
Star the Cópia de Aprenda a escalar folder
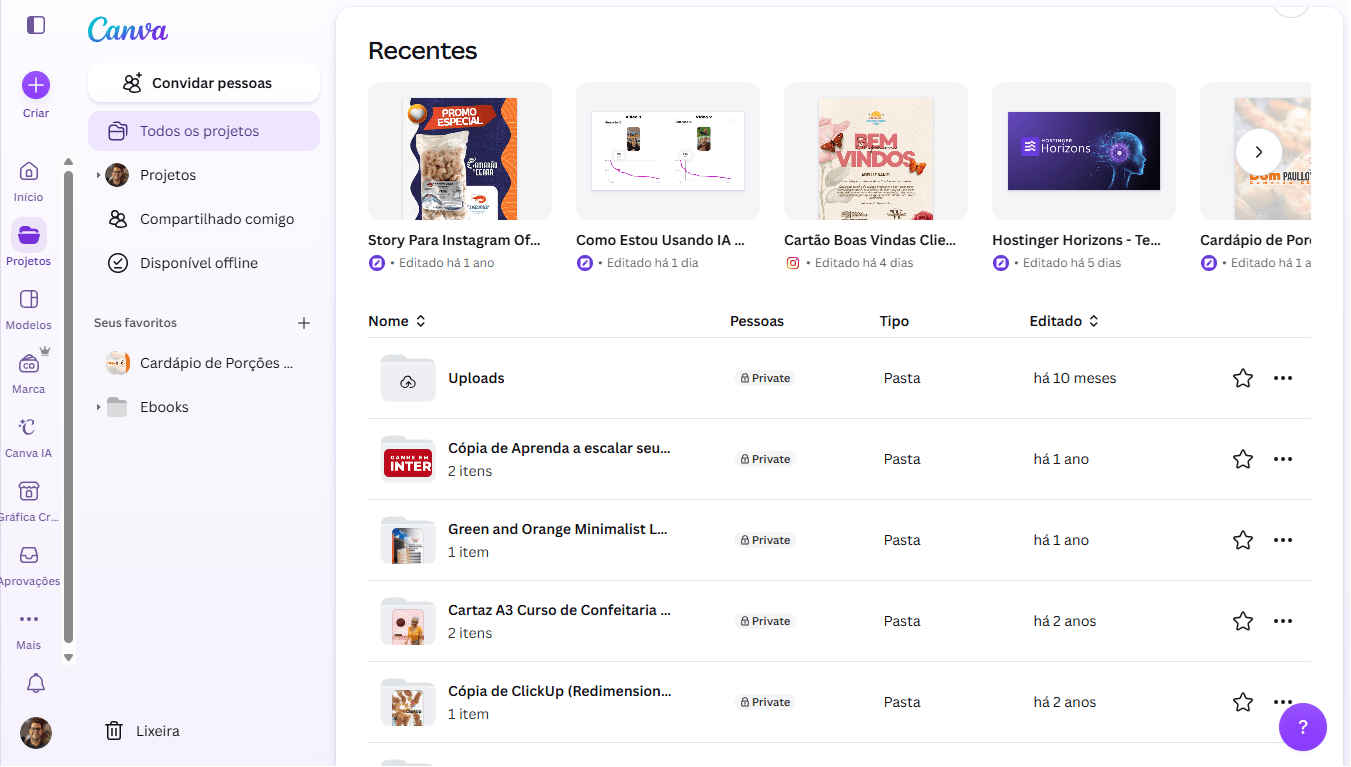tap(1243, 459)
